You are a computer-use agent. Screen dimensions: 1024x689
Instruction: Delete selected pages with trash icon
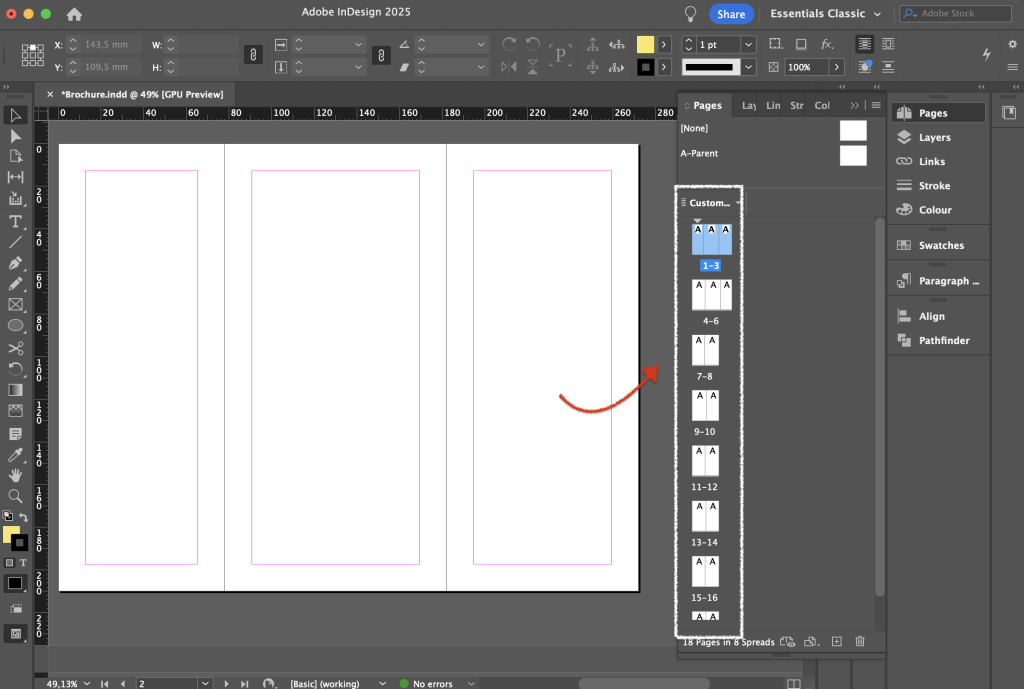(860, 641)
